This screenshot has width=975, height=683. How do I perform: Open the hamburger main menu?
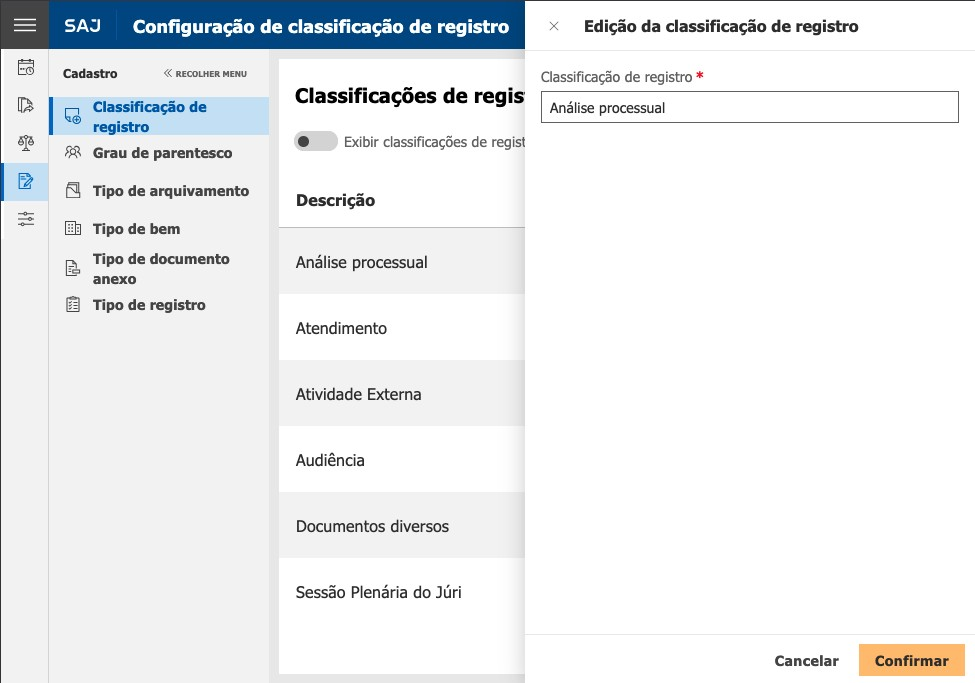click(x=24, y=25)
